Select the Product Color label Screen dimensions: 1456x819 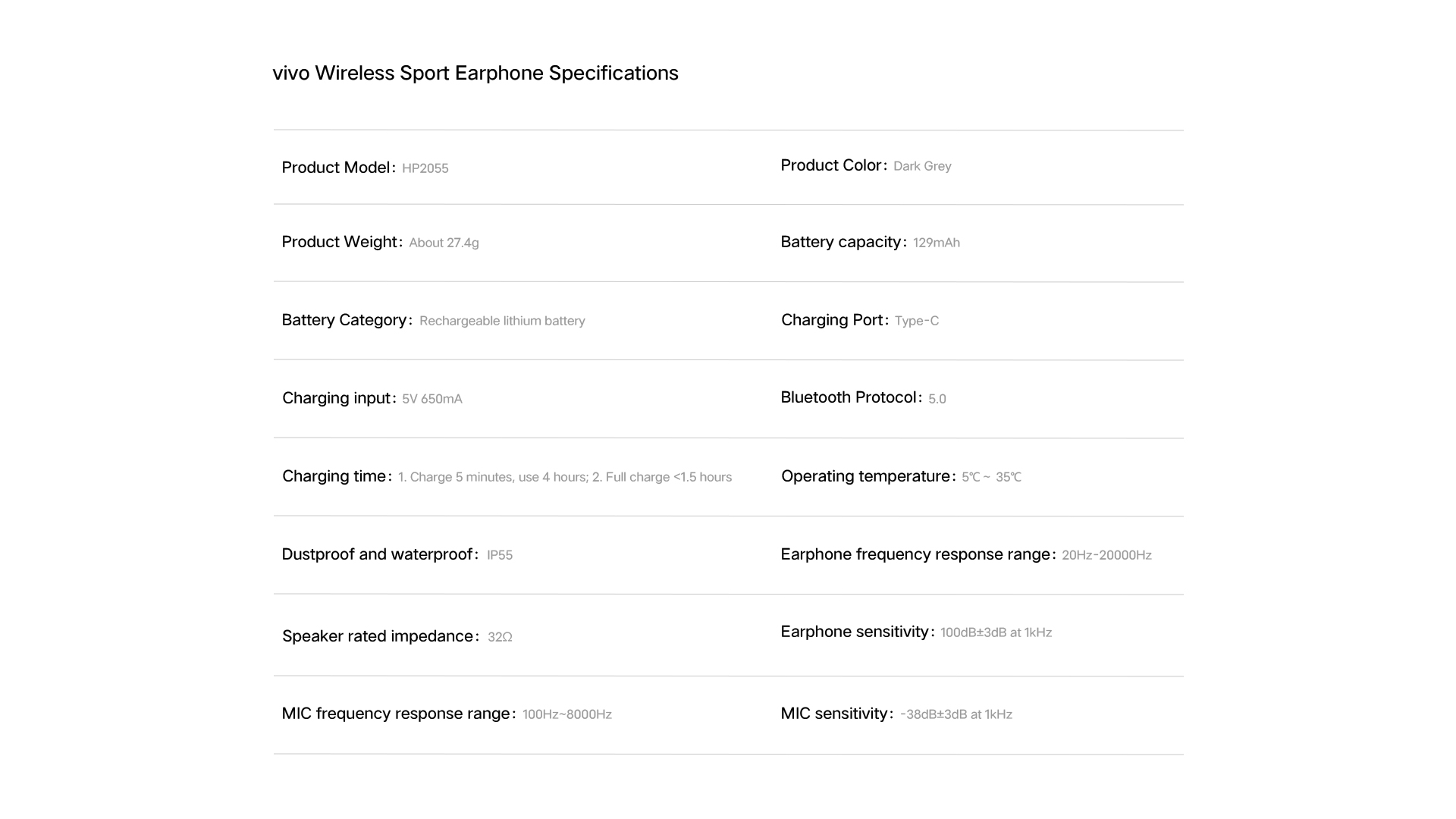[832, 165]
